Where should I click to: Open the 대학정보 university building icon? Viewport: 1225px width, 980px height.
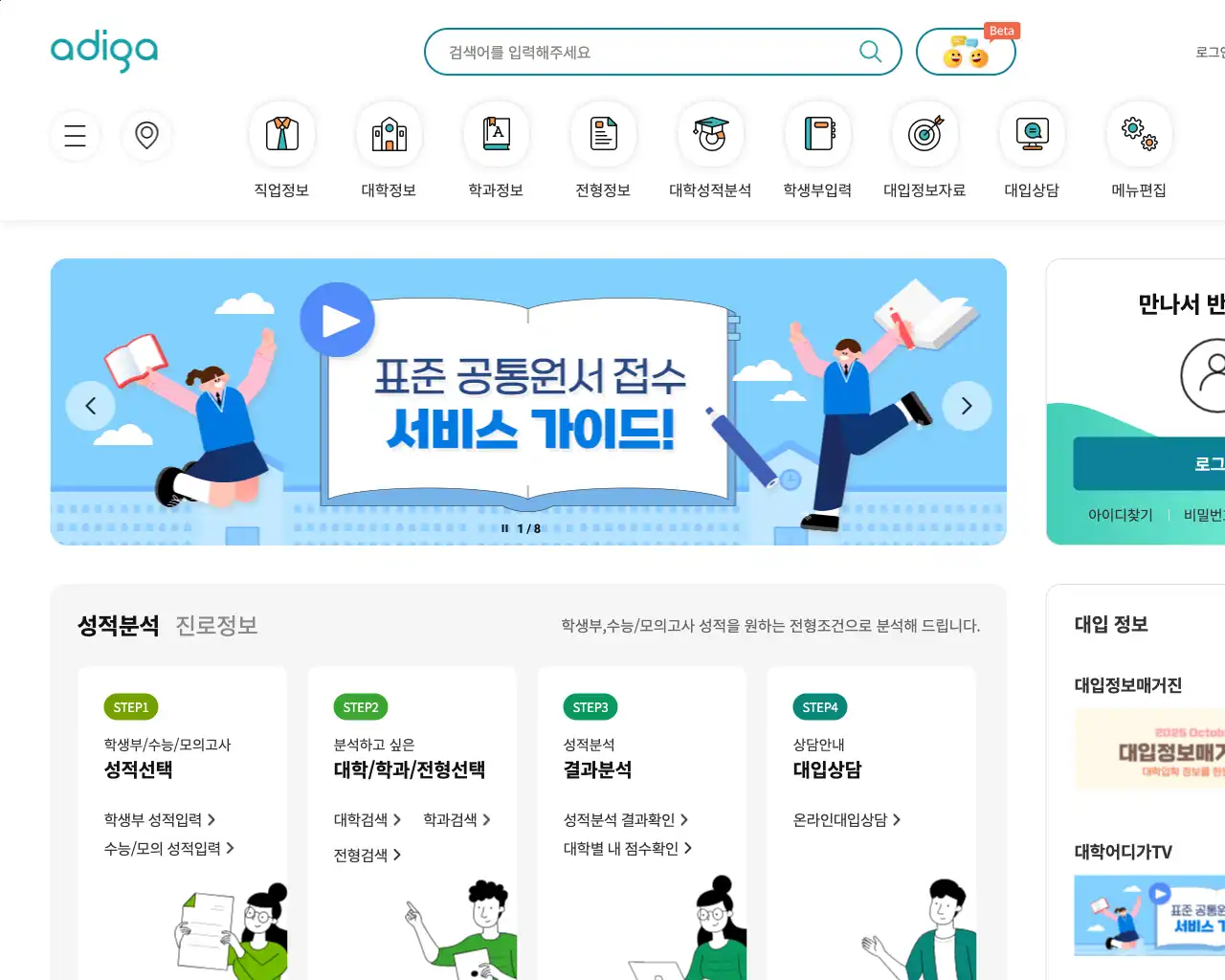coord(389,134)
